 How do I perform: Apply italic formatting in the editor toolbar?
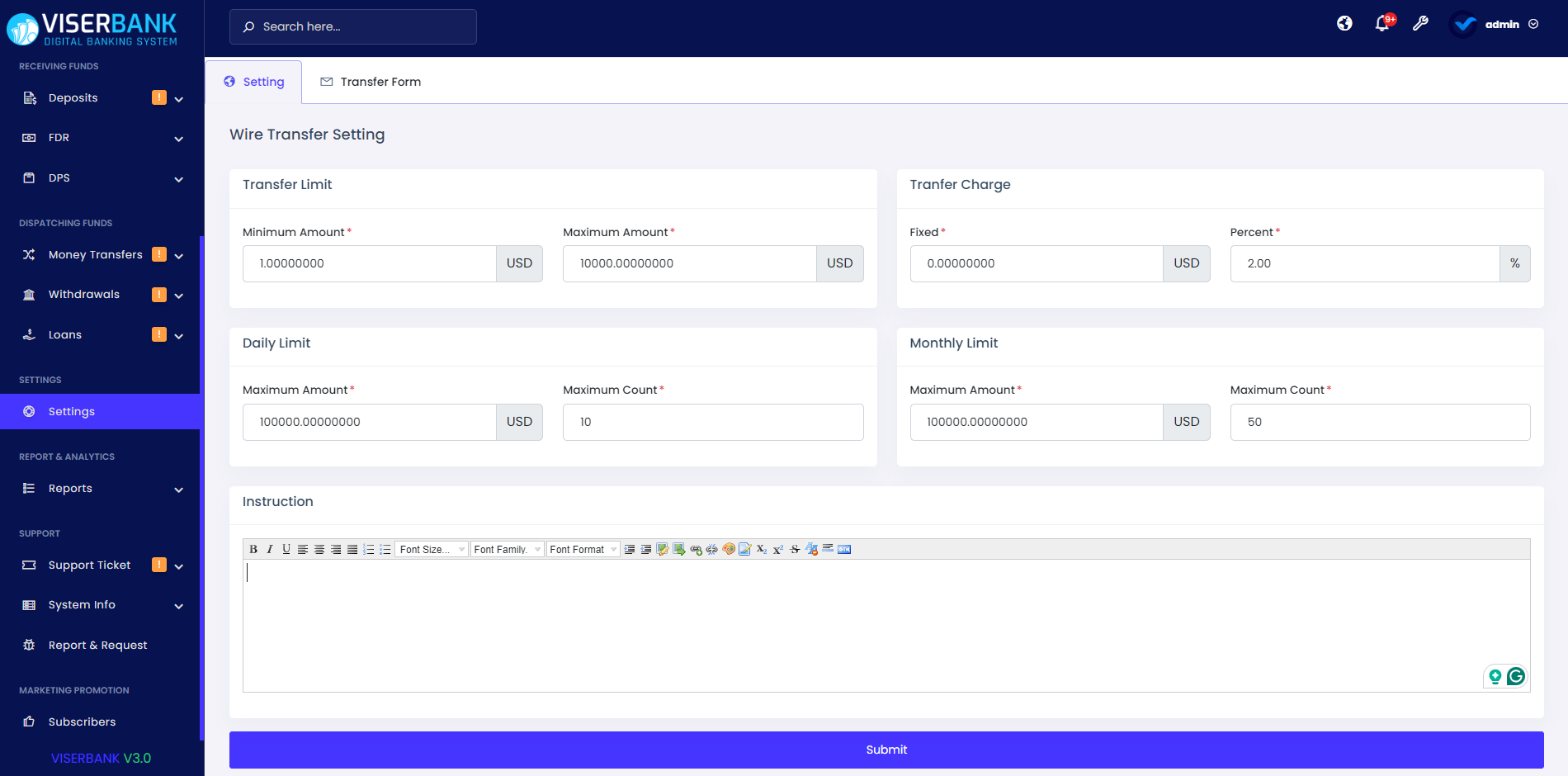pos(269,548)
